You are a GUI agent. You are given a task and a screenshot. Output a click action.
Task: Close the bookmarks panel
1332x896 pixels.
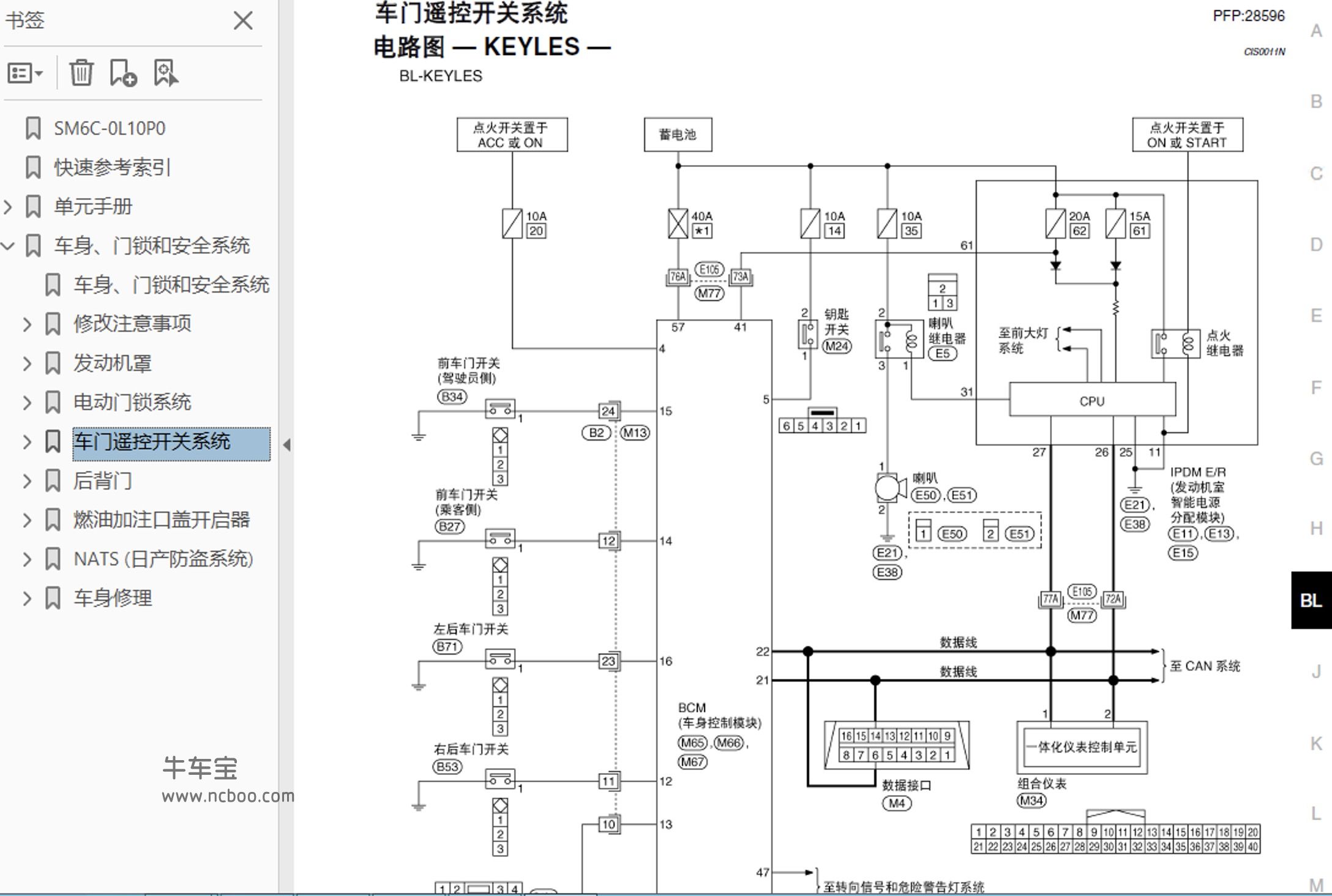[243, 21]
